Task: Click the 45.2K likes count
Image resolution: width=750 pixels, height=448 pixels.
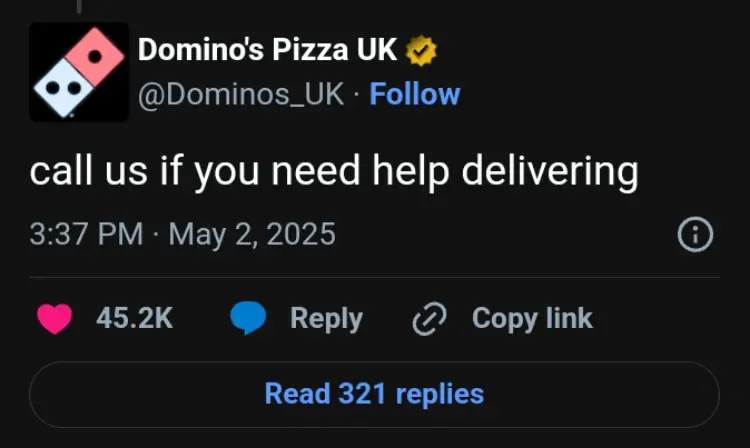Action: click(x=134, y=318)
